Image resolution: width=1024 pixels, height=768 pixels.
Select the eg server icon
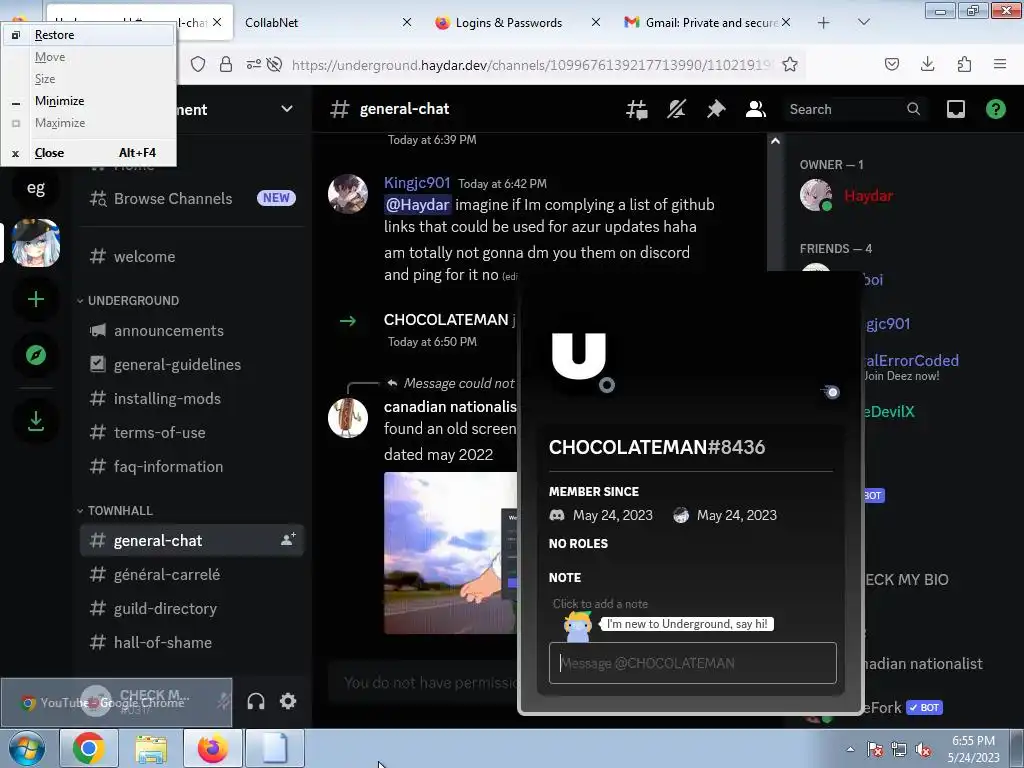(36, 188)
